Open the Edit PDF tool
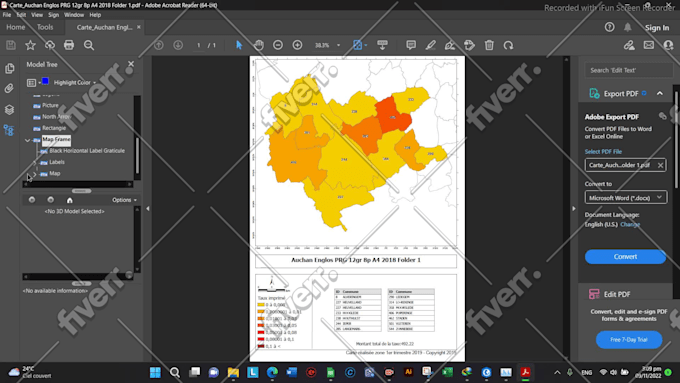The width and height of the screenshot is (680, 383). (x=617, y=294)
